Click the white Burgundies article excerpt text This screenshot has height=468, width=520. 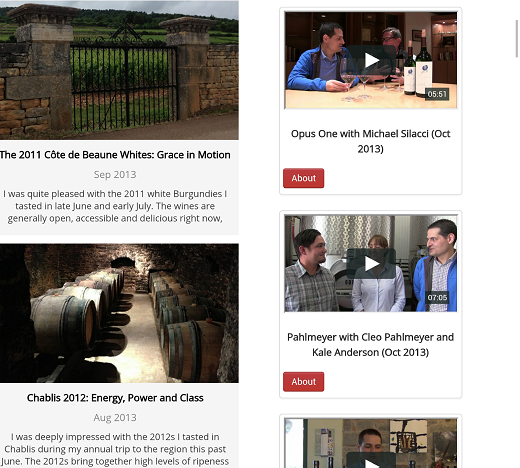click(x=115, y=206)
